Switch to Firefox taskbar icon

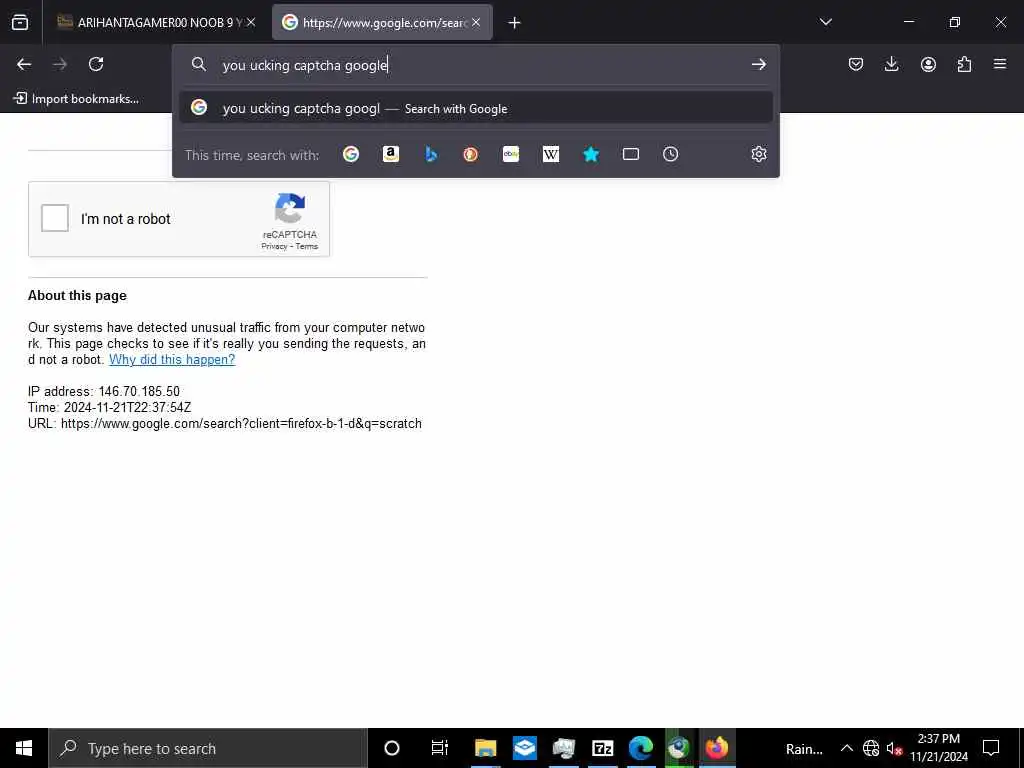point(716,748)
